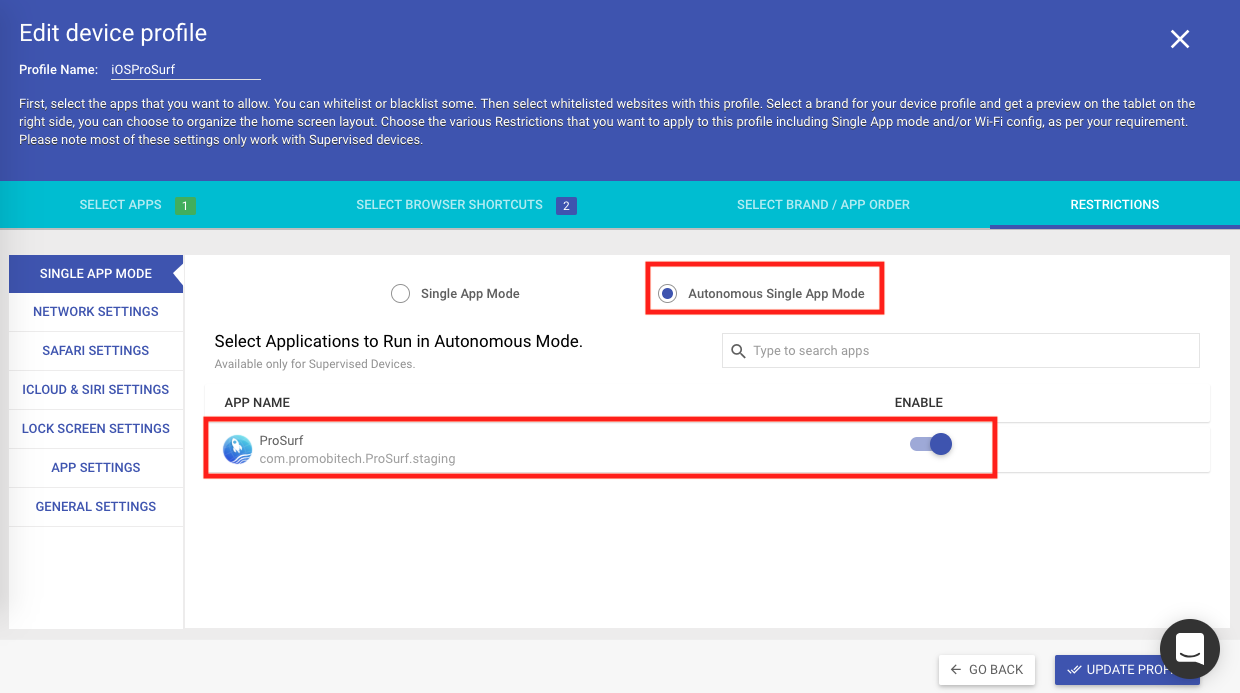
Task: Click the Enable column header
Action: click(x=919, y=403)
